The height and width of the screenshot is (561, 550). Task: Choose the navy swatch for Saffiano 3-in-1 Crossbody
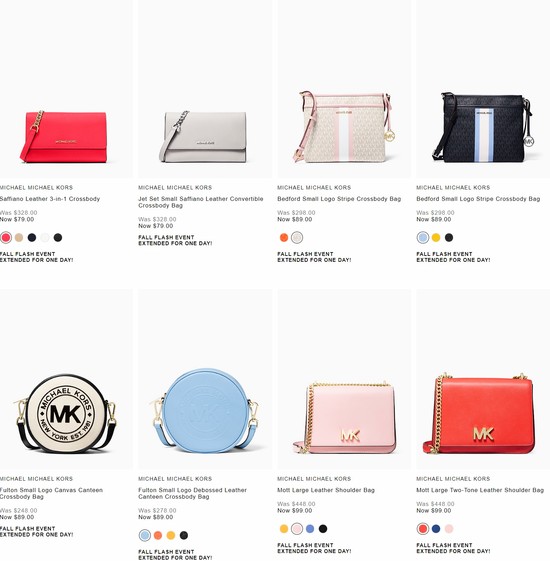coord(32,238)
